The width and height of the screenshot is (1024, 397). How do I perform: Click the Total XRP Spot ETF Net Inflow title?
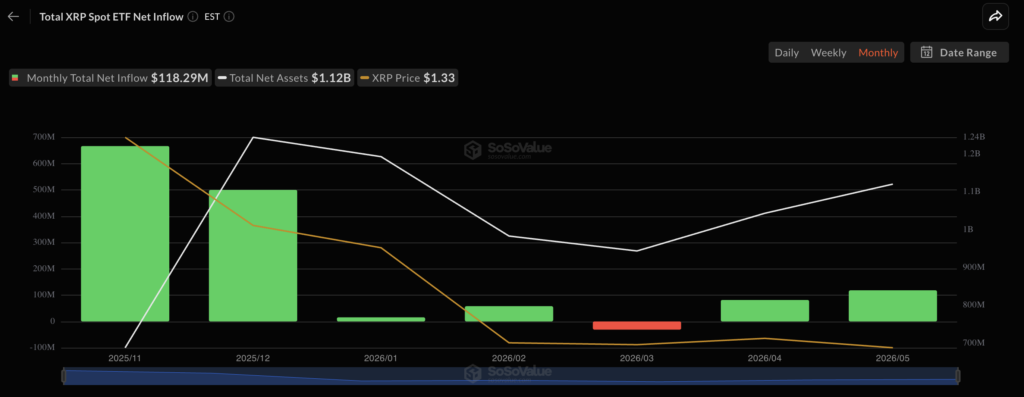(x=111, y=17)
